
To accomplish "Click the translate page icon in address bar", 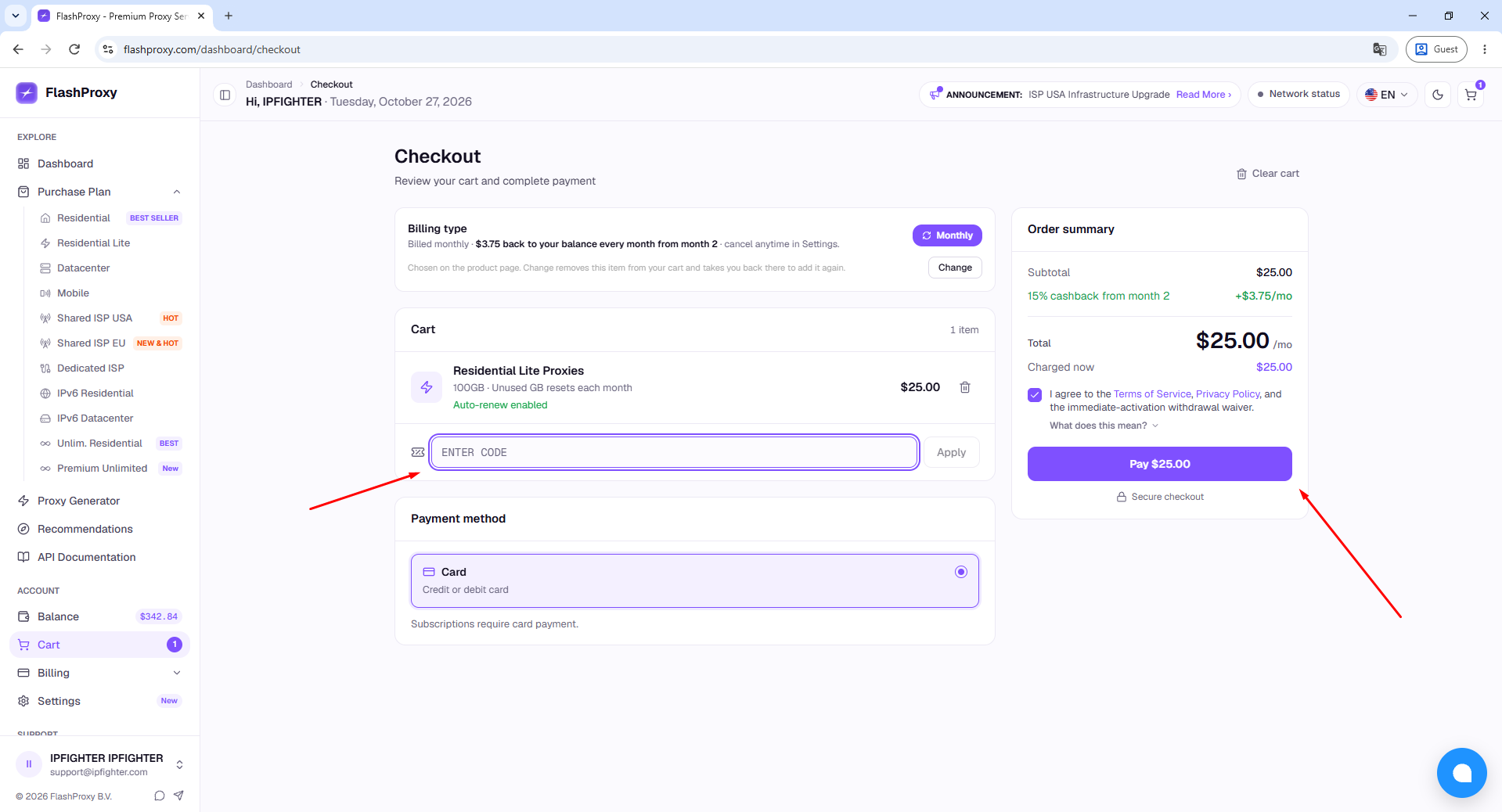I will click(x=1379, y=49).
